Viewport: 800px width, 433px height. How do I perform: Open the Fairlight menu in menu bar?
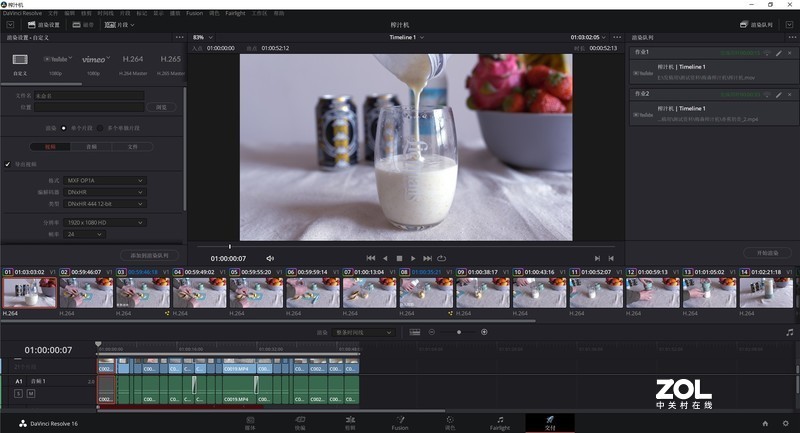235,13
